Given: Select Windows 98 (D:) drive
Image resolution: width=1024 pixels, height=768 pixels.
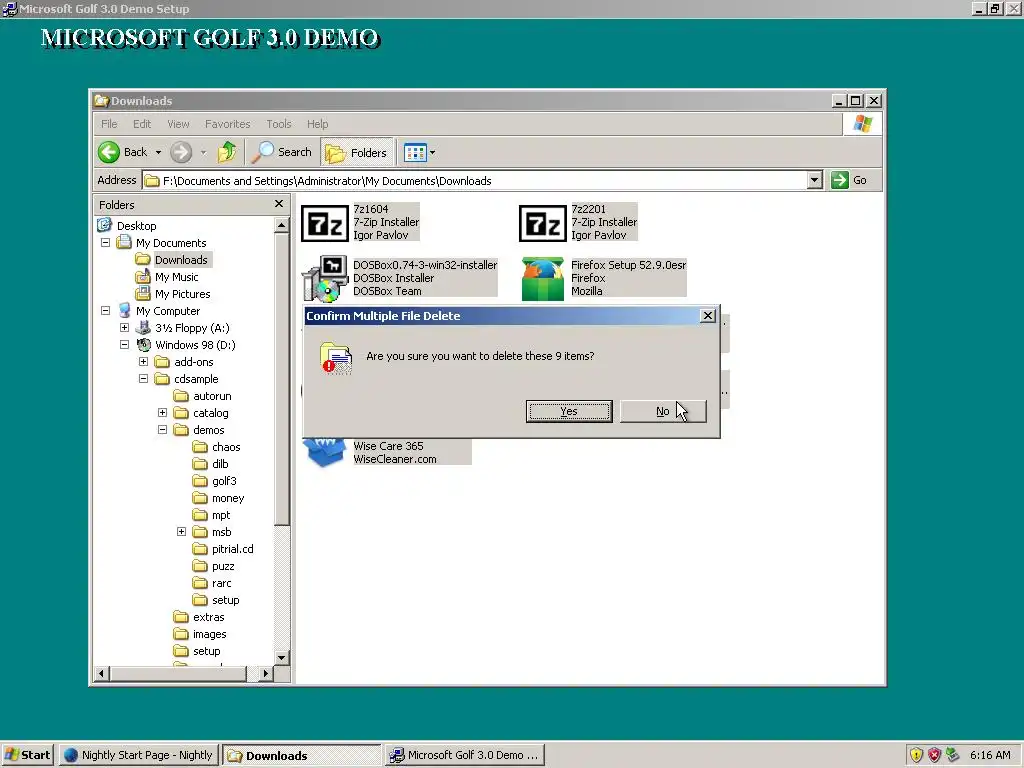Looking at the screenshot, I should (x=195, y=345).
